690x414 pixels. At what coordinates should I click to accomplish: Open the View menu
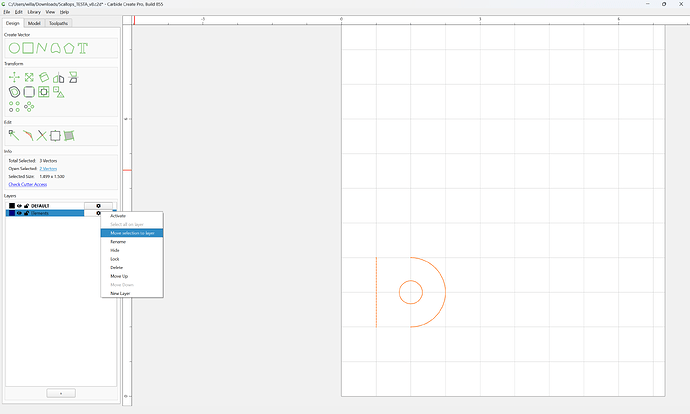click(x=51, y=12)
